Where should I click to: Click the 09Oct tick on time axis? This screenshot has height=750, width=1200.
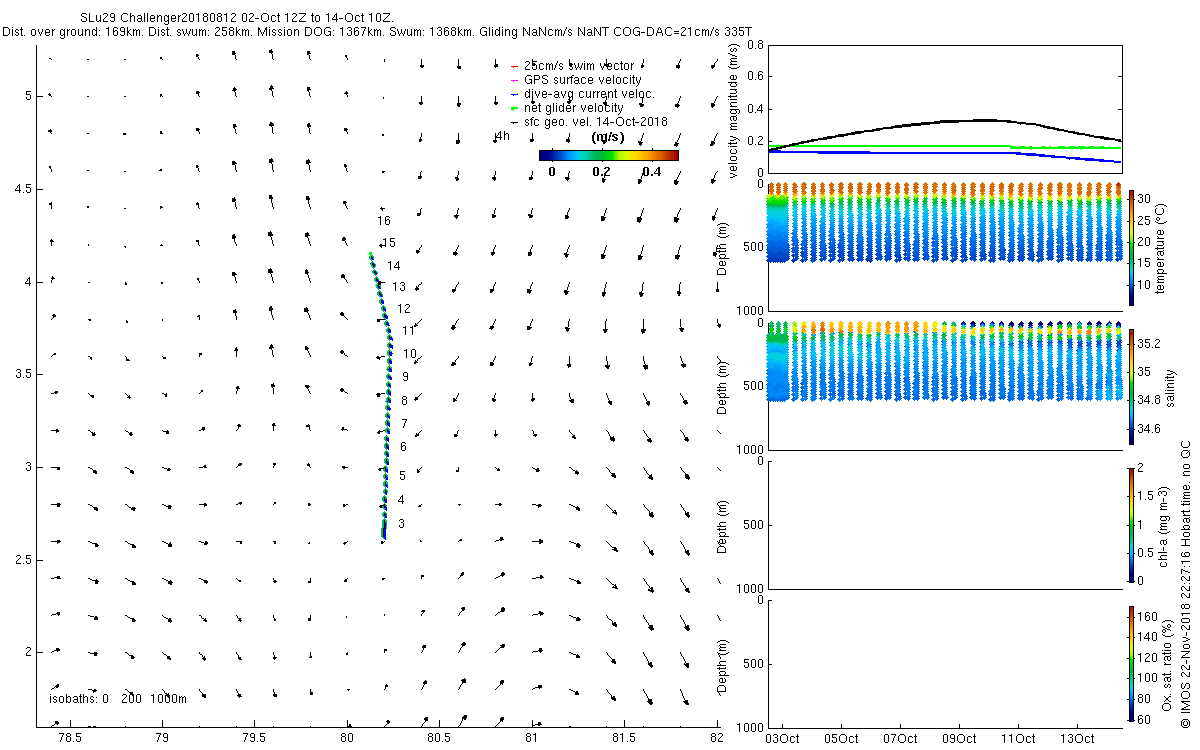pyautogui.click(x=959, y=739)
